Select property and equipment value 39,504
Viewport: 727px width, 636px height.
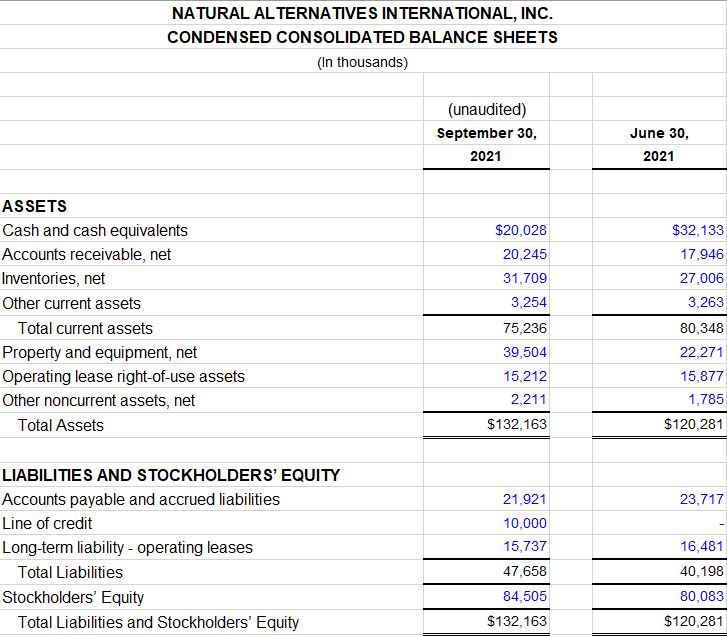[525, 352]
